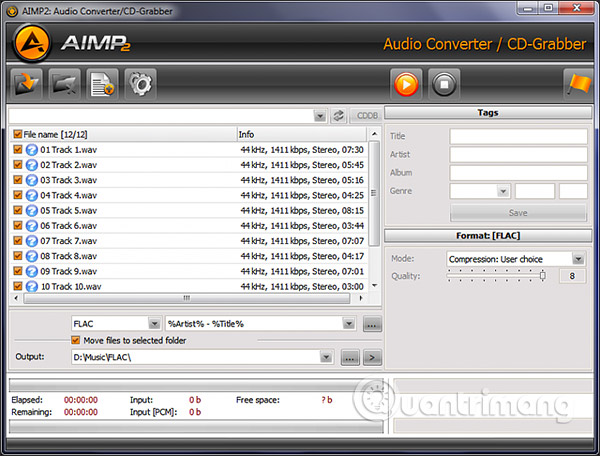Click the file icon of 03 Track 3.wav
The height and width of the screenshot is (456, 600).
pos(32,180)
